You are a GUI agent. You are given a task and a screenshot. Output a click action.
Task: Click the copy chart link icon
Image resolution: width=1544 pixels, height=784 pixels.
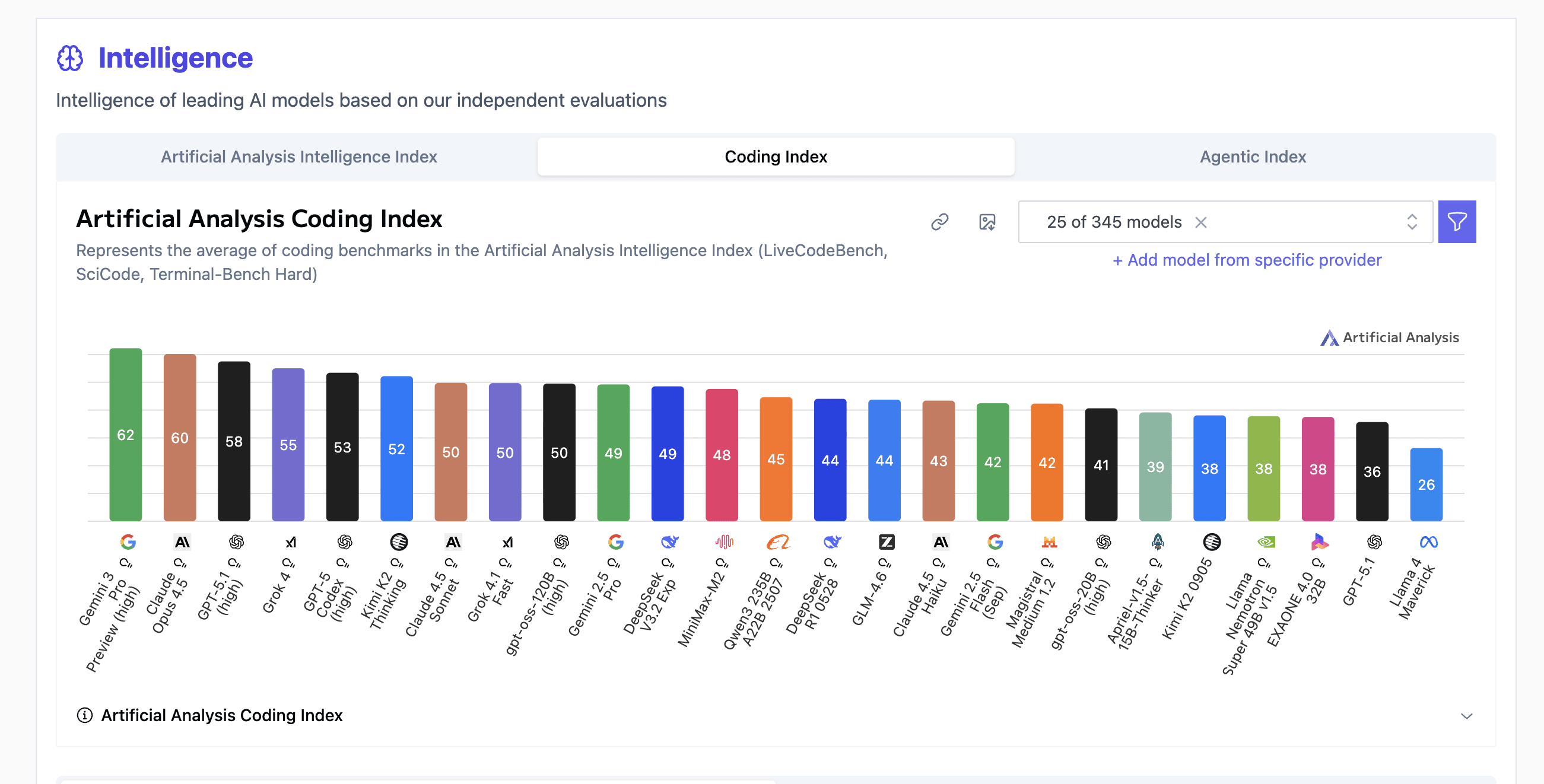[x=939, y=222]
